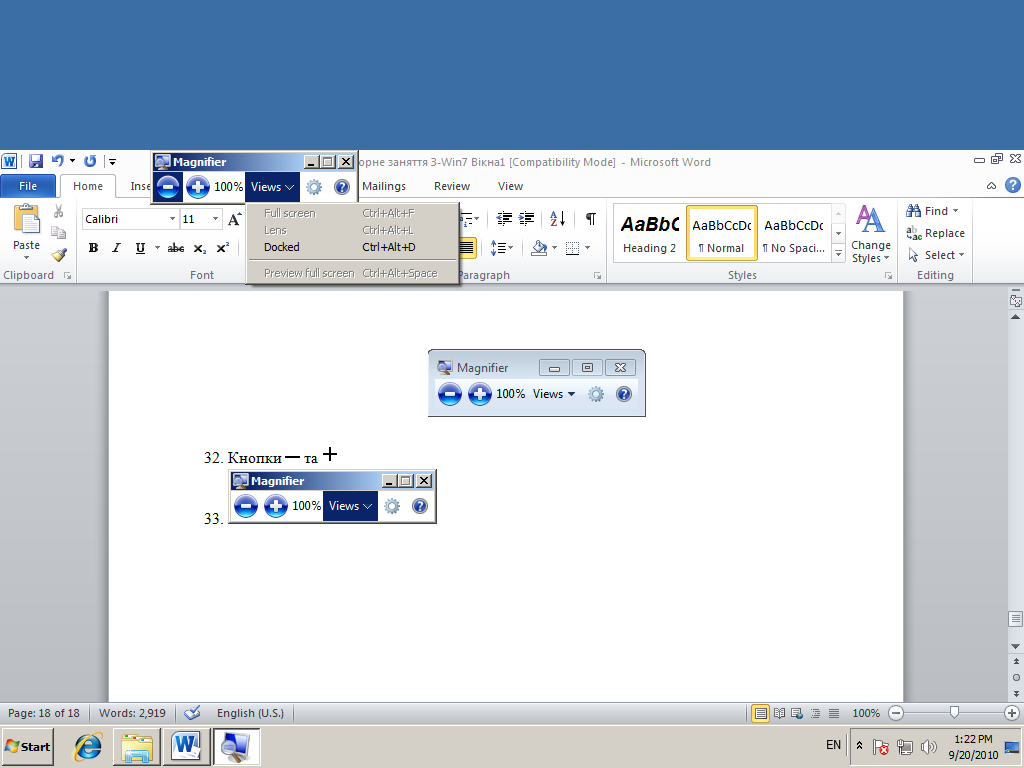
Task: Click the volume speaker tray icon
Action: pos(928,746)
